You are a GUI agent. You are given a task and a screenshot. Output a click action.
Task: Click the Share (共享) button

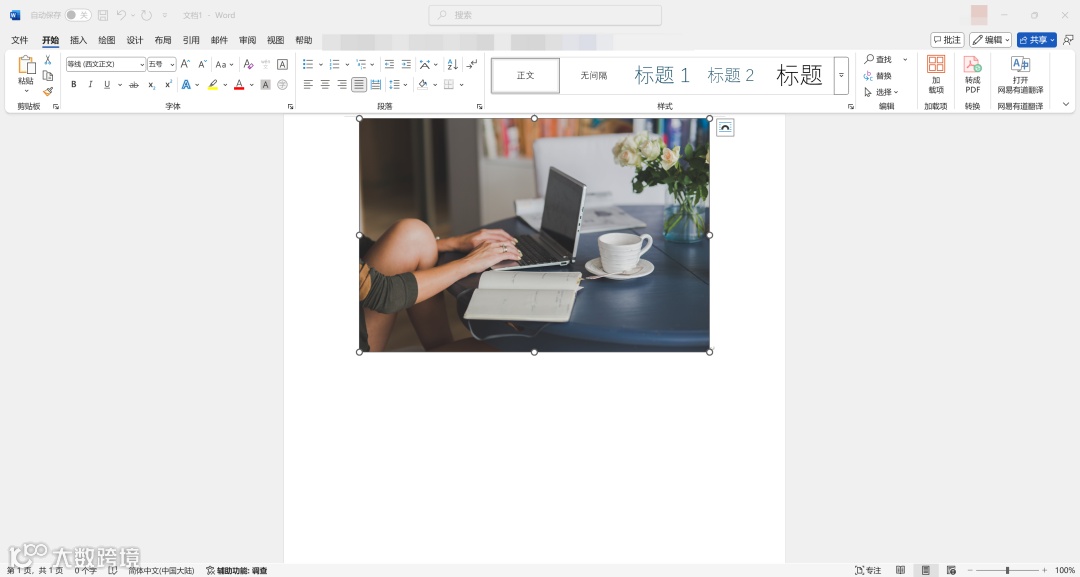1037,40
